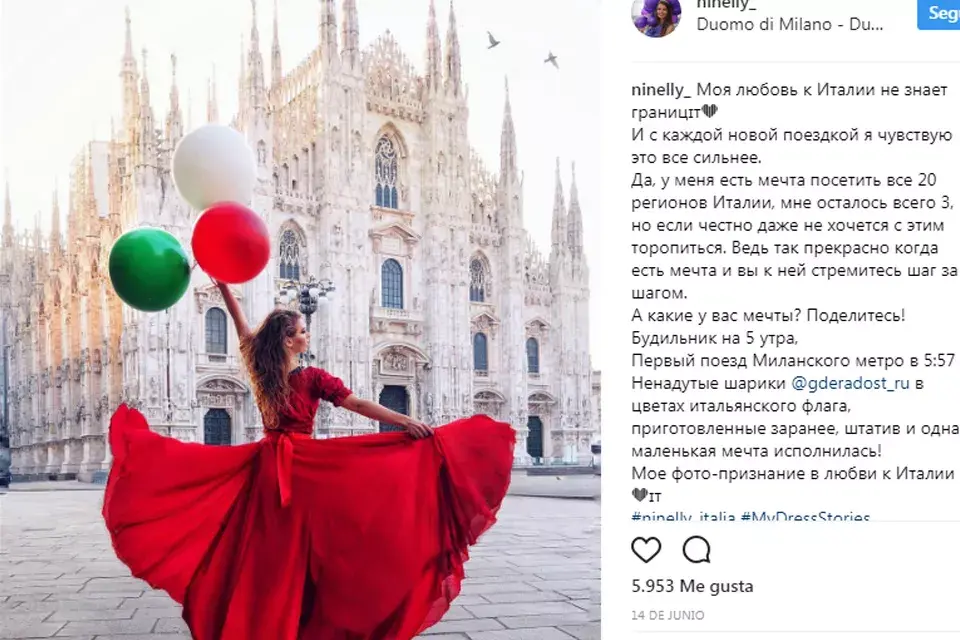Click the woman's flowing red dress
This screenshot has width=960, height=640.
coord(306,521)
